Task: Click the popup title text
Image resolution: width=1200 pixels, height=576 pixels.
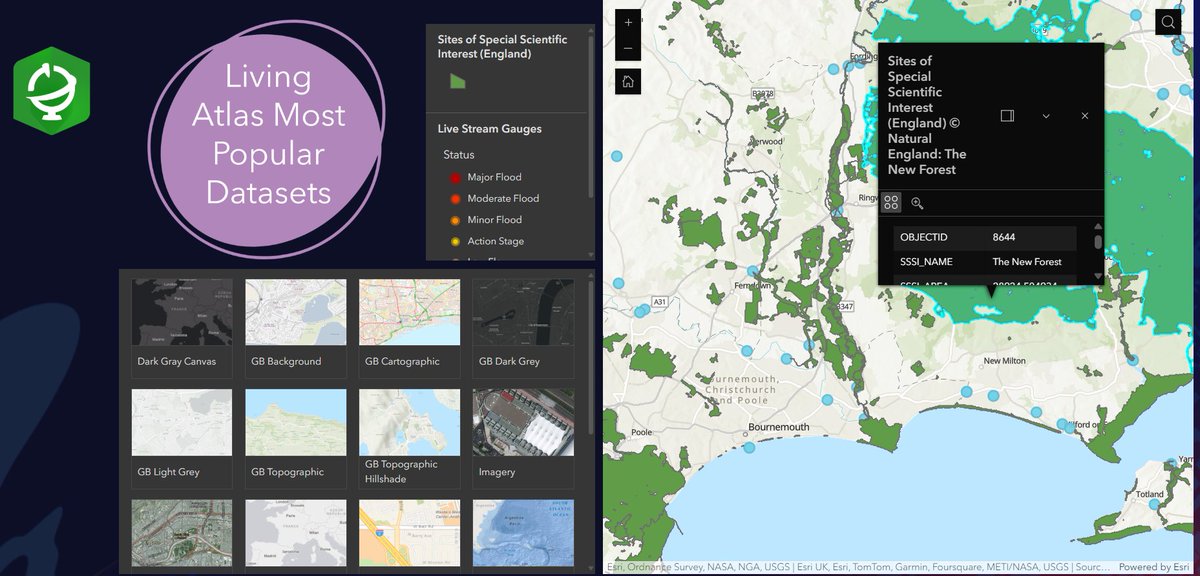Action: coord(927,115)
